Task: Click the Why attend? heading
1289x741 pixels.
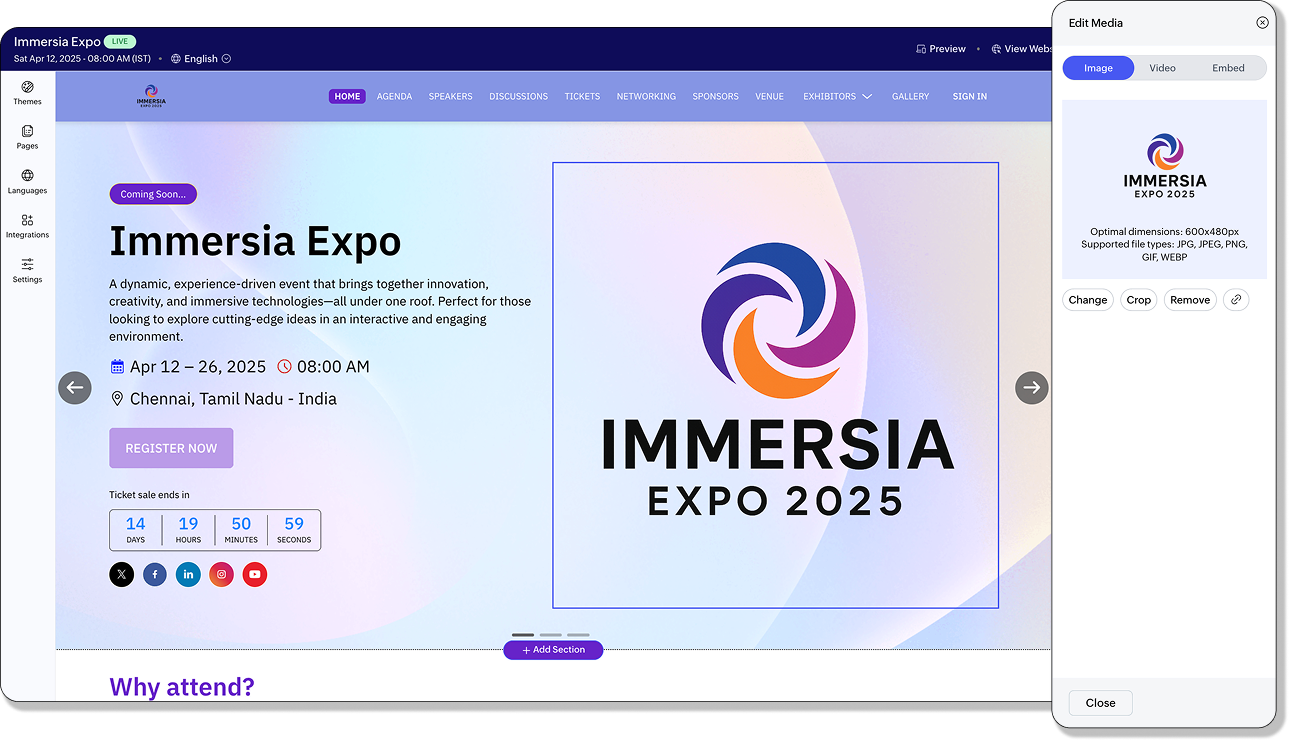Action: pyautogui.click(x=182, y=687)
